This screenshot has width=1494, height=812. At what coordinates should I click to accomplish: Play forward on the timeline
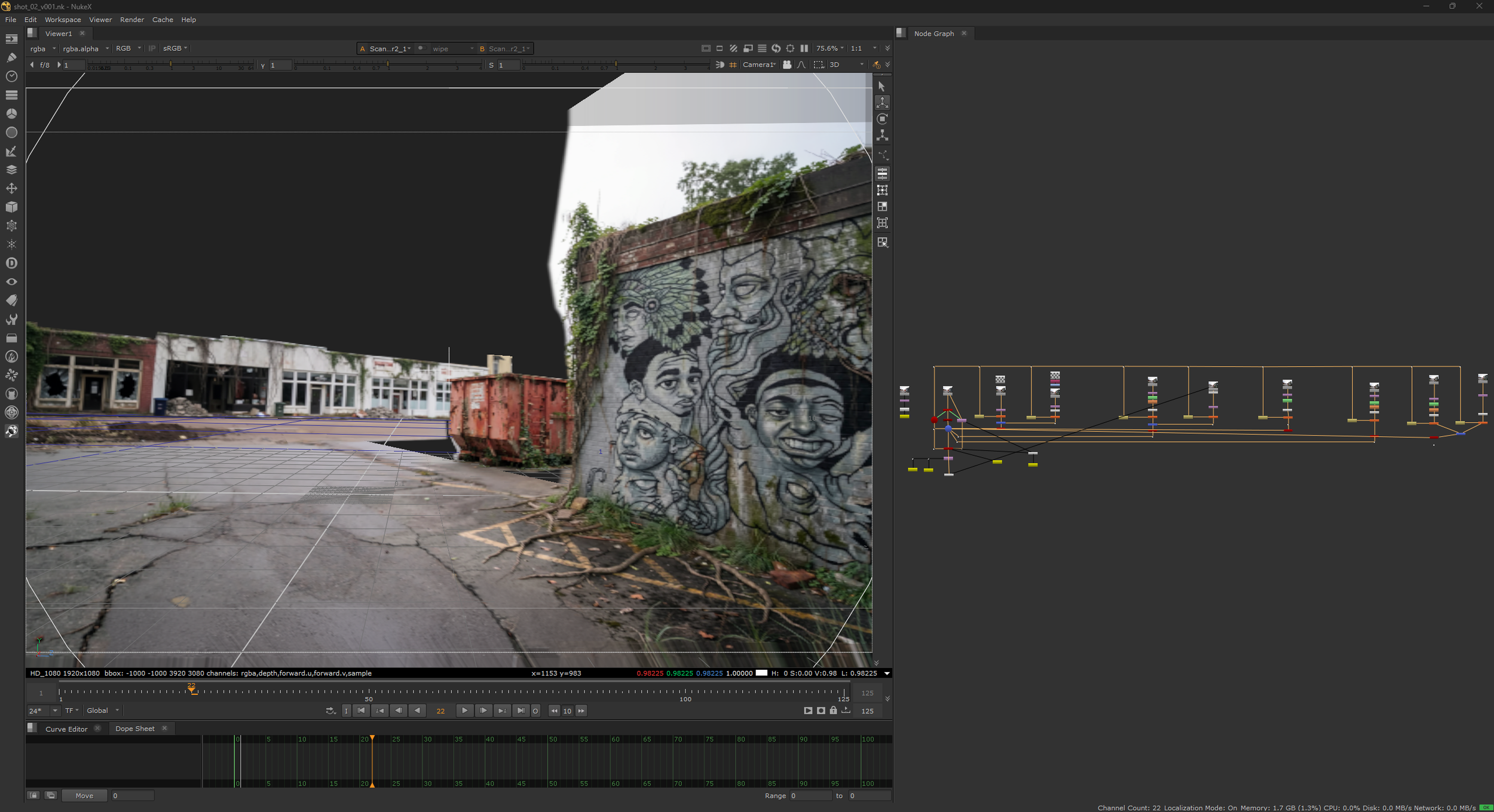[464, 710]
